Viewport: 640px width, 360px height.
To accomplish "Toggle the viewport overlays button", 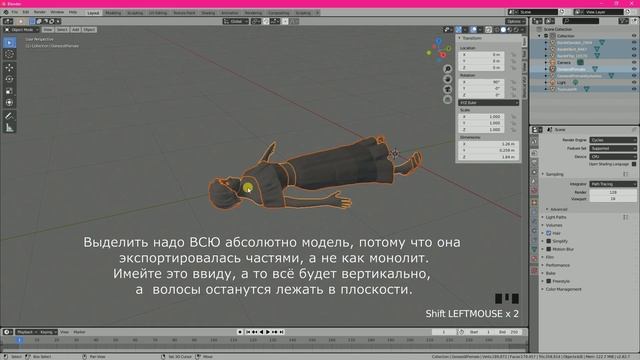I will 473,29.
